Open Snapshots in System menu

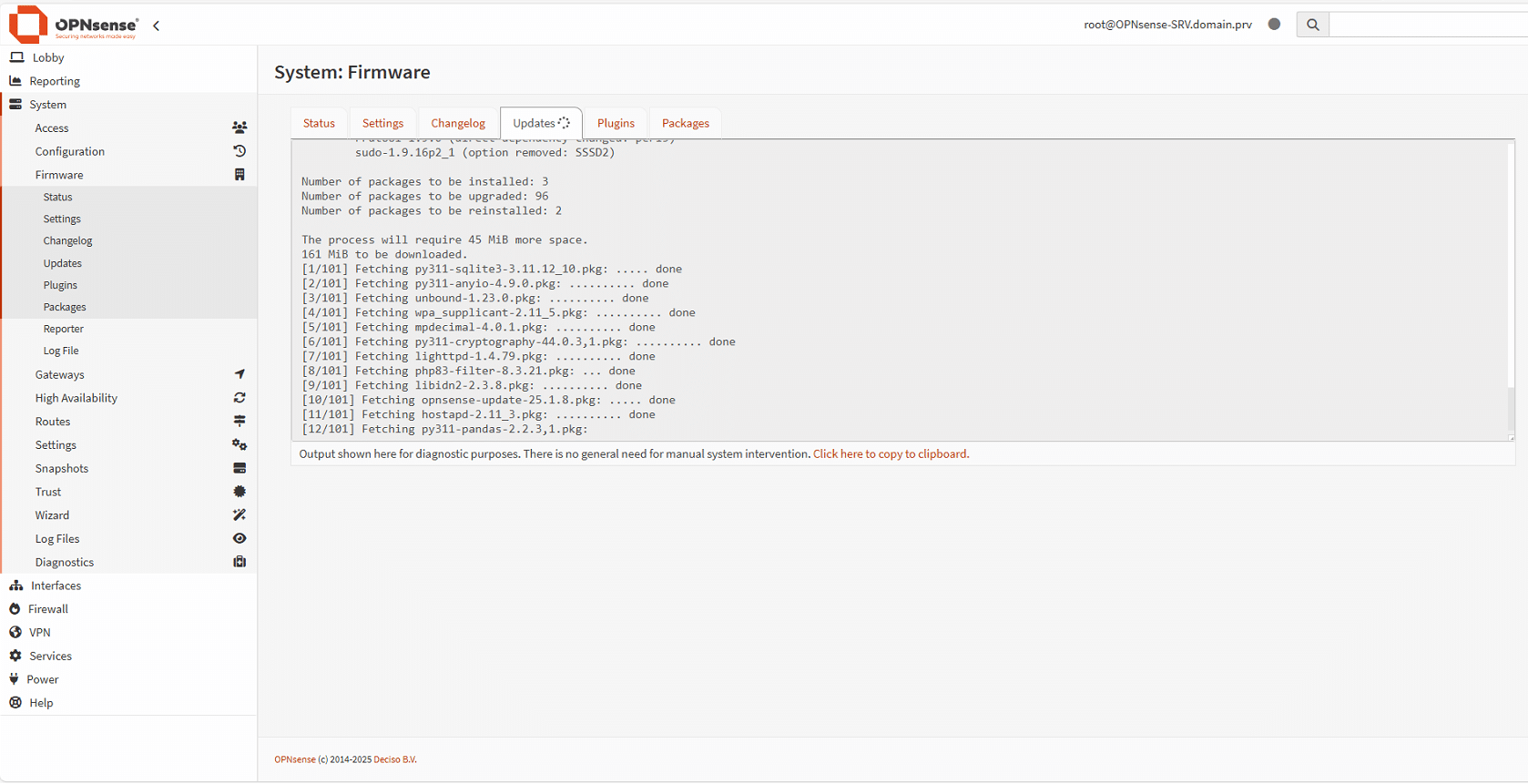128,468
